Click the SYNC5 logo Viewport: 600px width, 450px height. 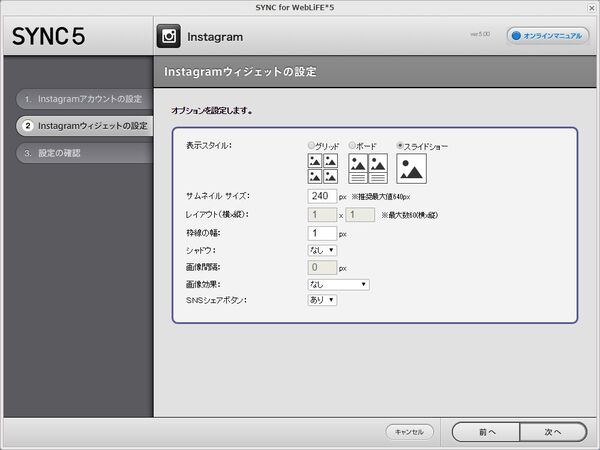[49, 36]
